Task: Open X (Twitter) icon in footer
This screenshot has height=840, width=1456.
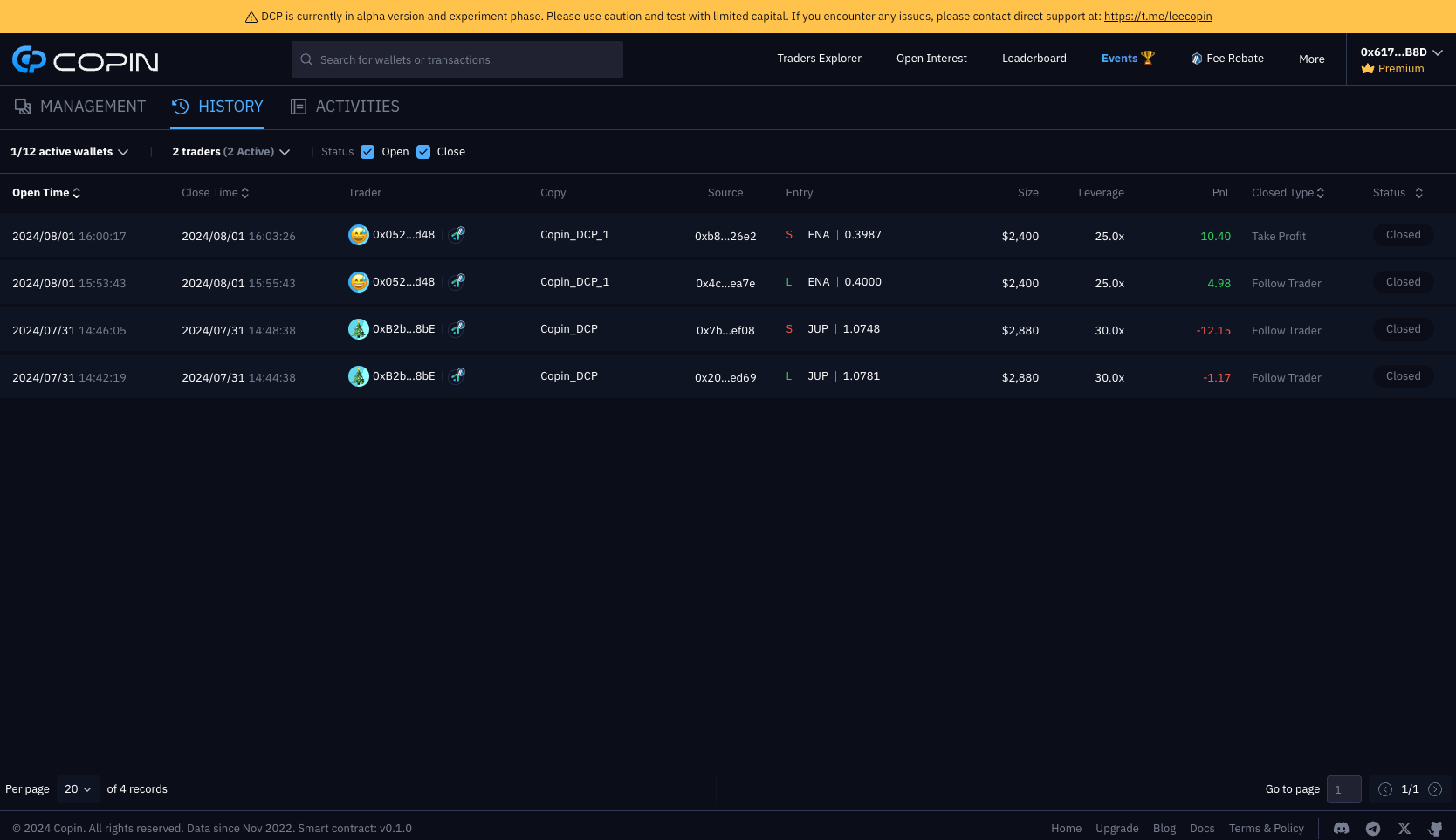Action: tap(1404, 828)
